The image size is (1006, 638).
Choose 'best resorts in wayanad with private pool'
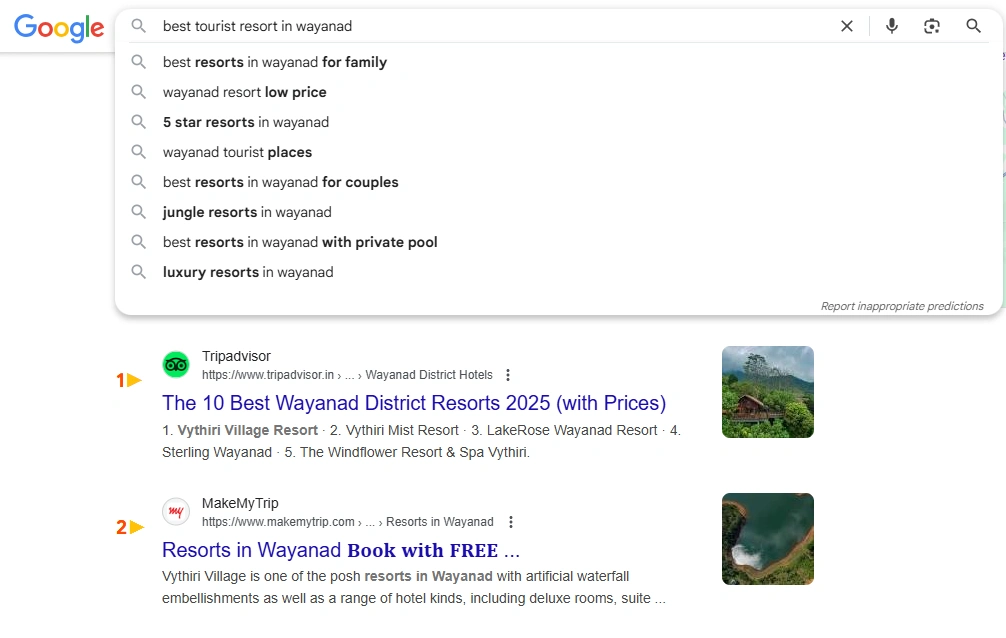click(x=300, y=242)
